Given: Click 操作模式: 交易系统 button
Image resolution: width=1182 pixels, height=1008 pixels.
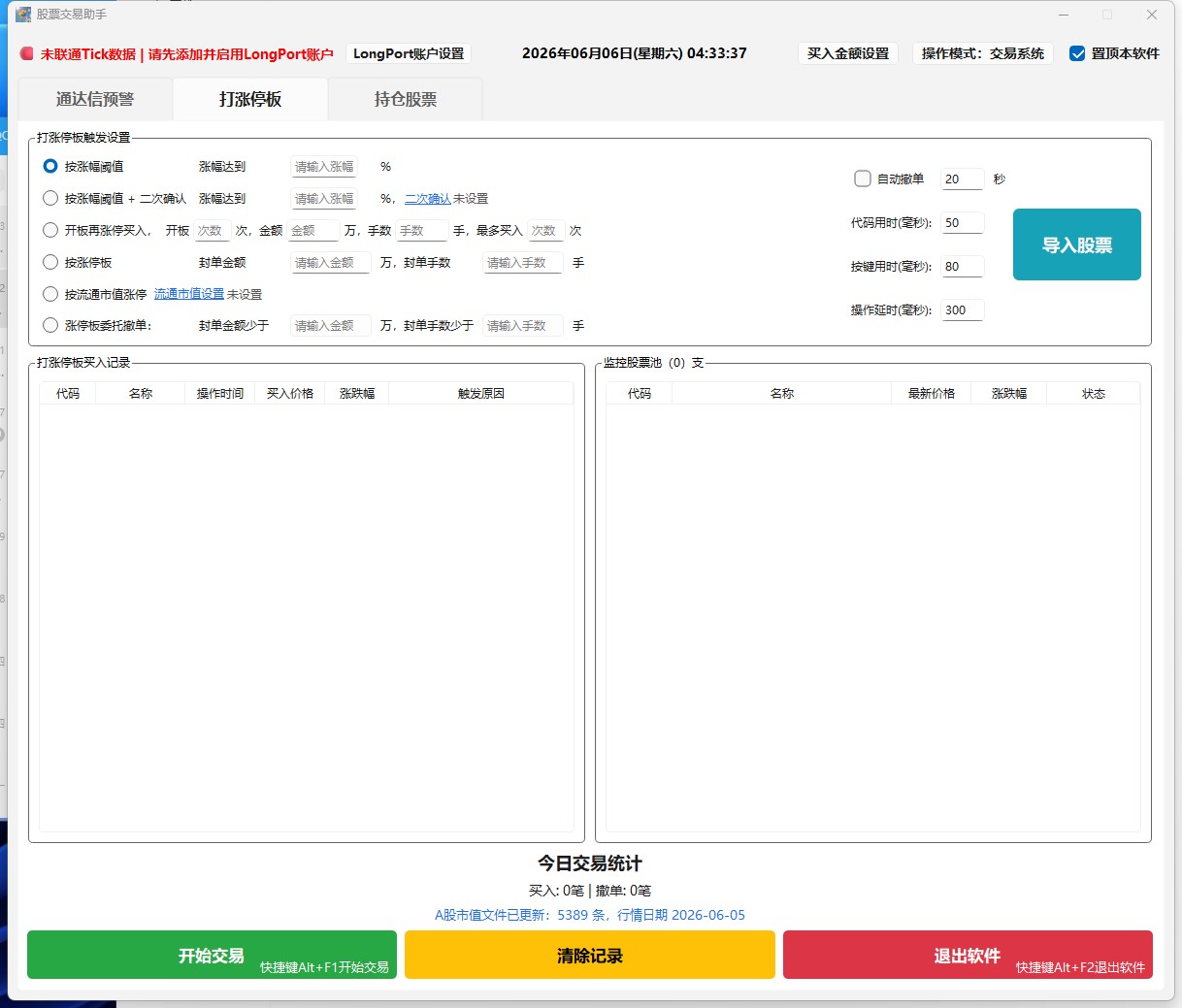Looking at the screenshot, I should (x=983, y=53).
